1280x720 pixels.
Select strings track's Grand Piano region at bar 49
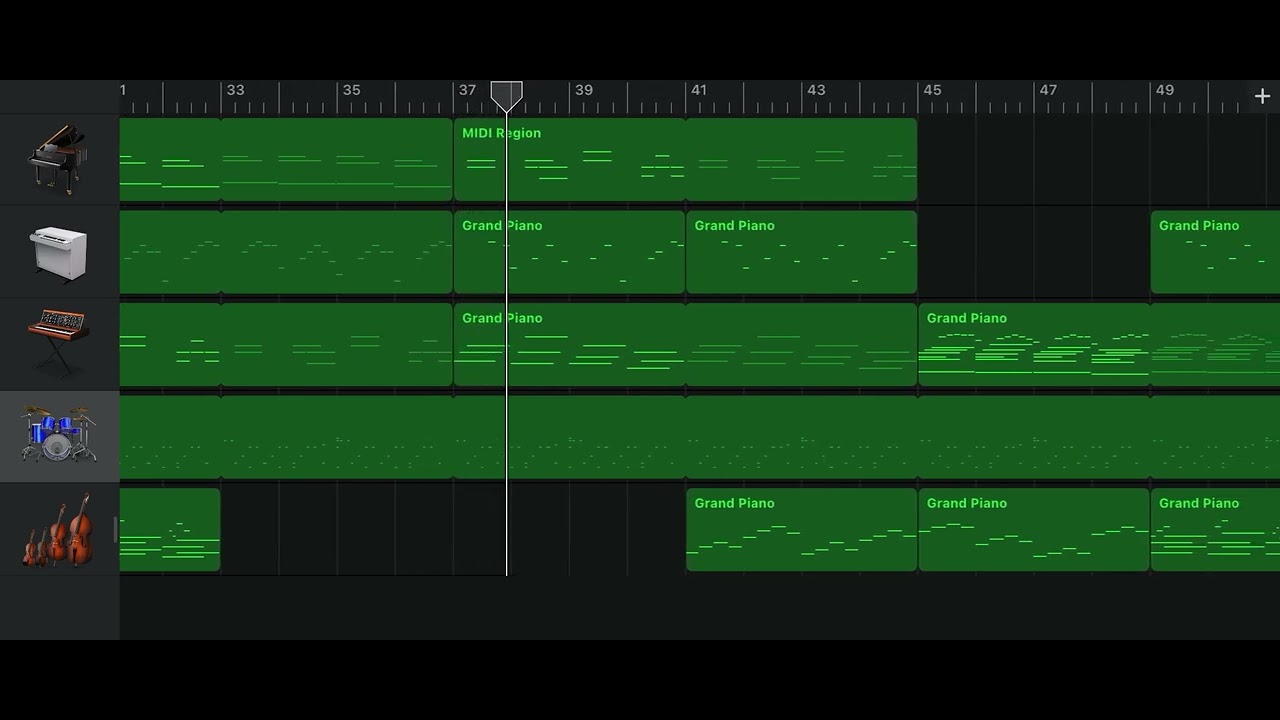[1215, 530]
